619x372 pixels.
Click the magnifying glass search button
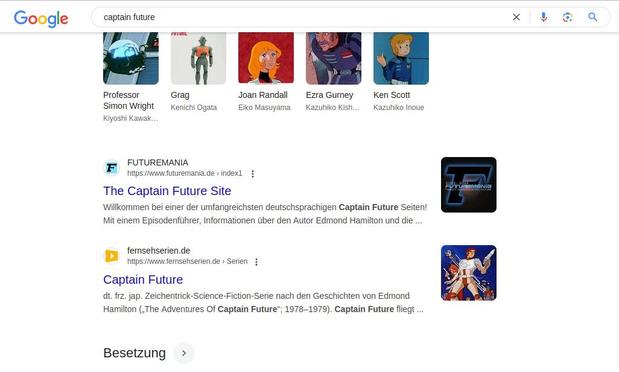coord(593,17)
